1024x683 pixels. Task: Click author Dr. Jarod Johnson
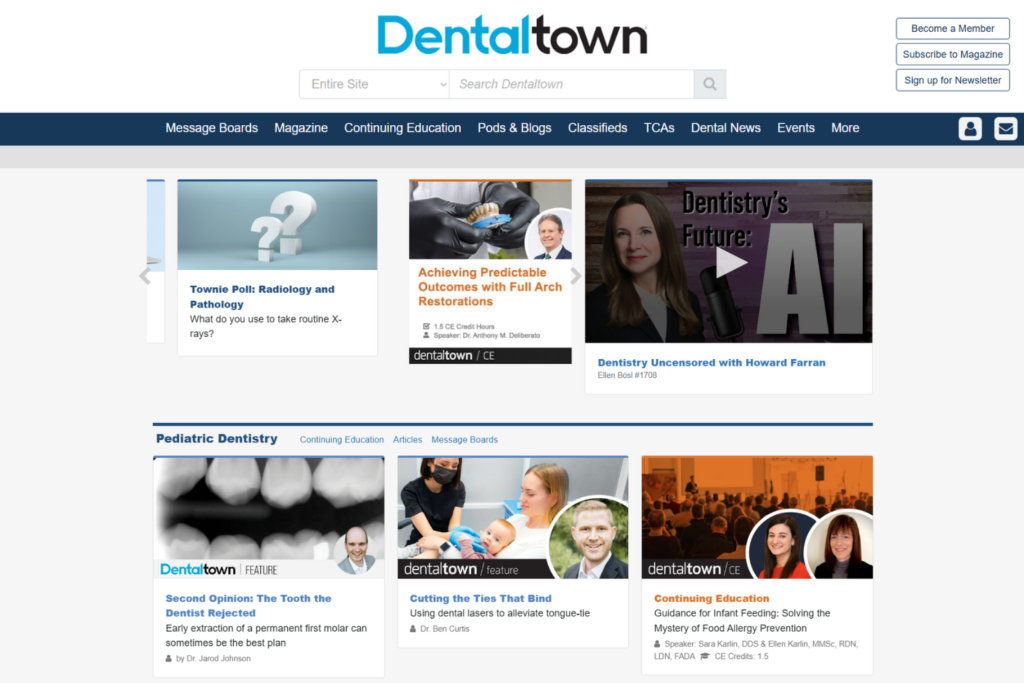(x=213, y=659)
